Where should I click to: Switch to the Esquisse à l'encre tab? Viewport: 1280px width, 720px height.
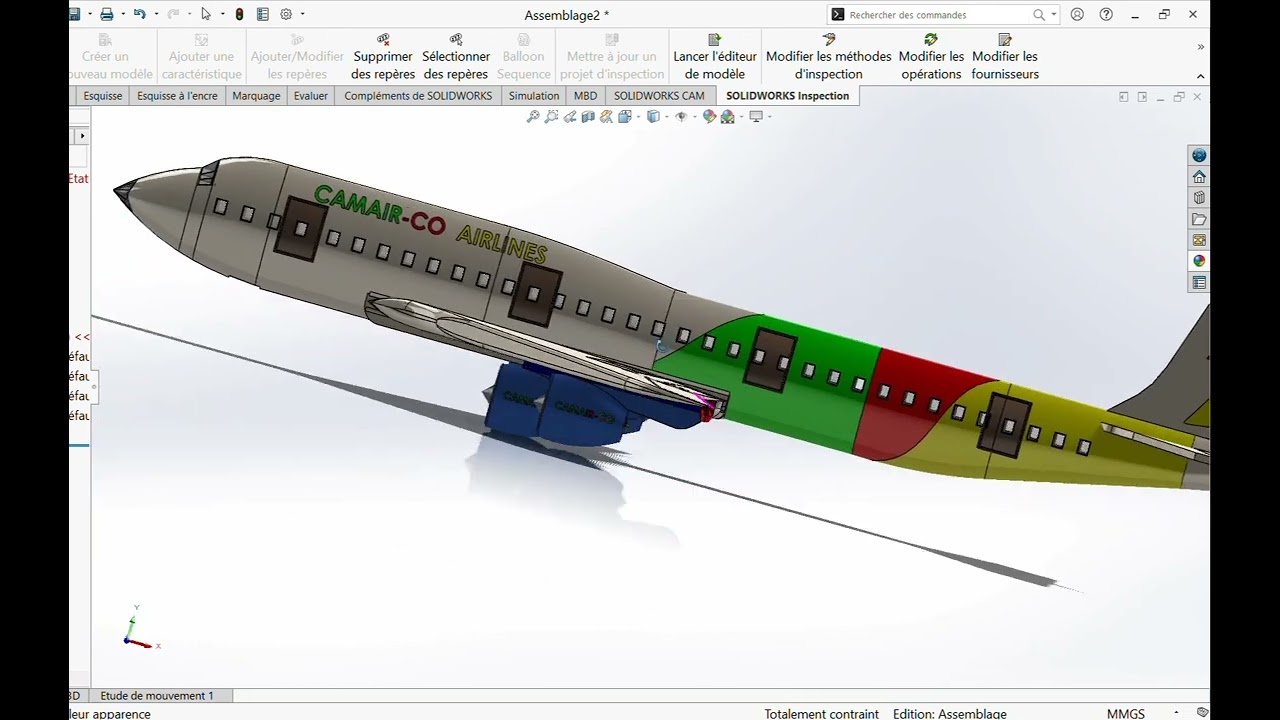(x=177, y=96)
